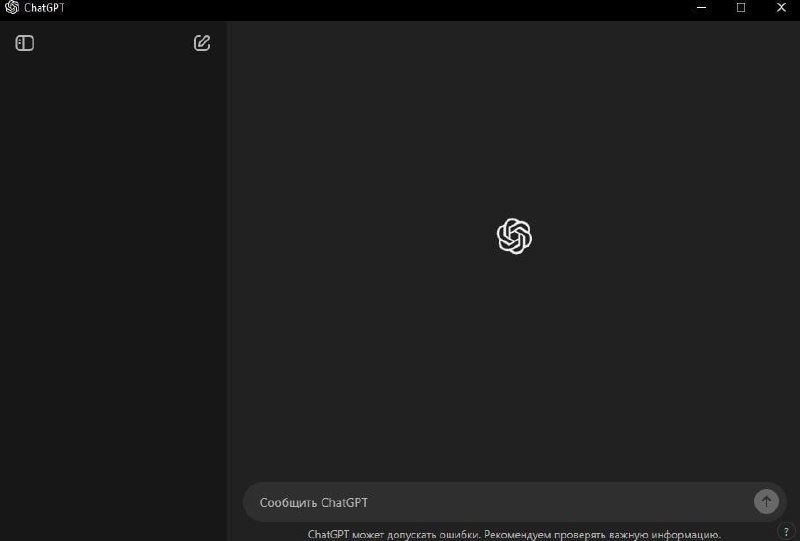Maximize the ChatGPT window
The height and width of the screenshot is (541, 800).
741,8
